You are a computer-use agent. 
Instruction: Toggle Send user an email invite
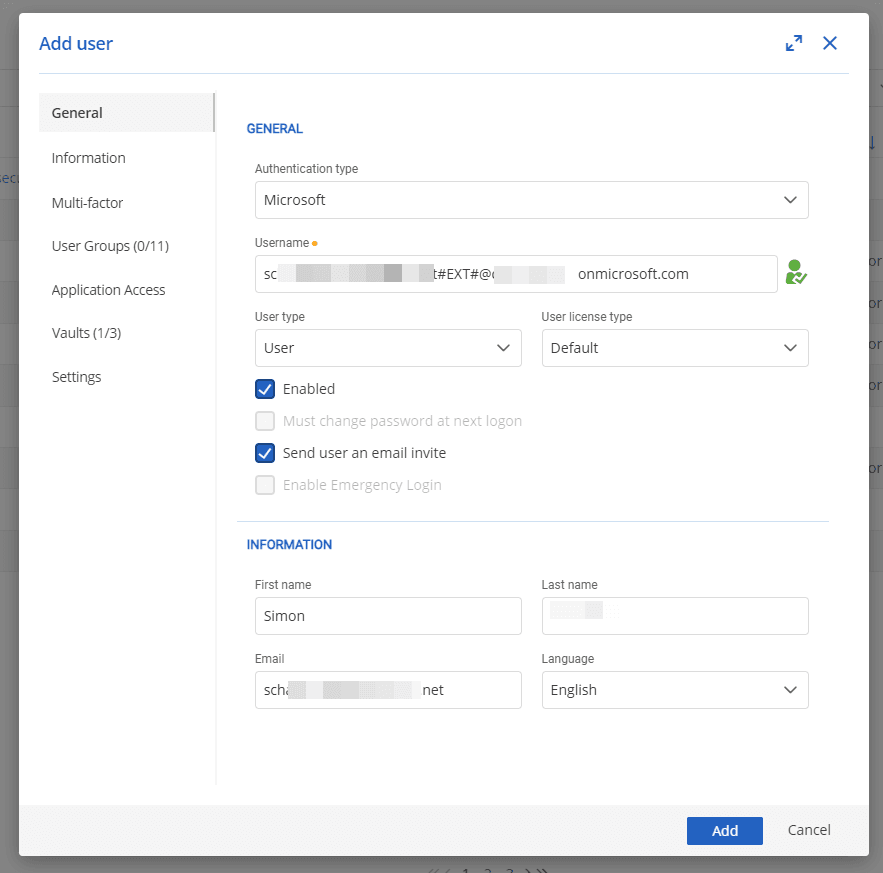pyautogui.click(x=265, y=453)
